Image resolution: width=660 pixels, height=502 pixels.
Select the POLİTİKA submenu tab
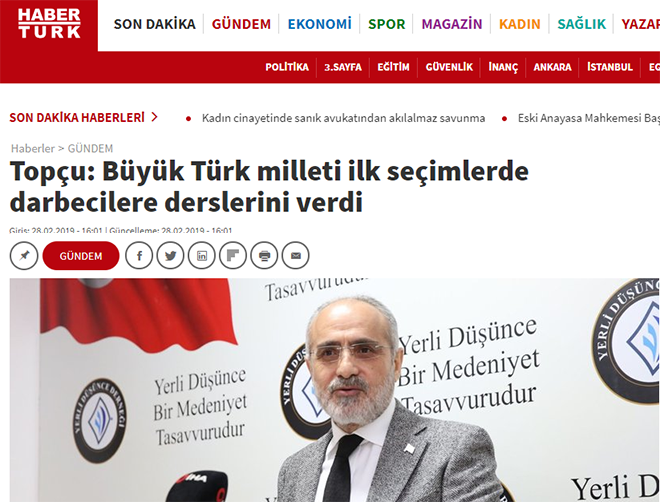point(287,67)
